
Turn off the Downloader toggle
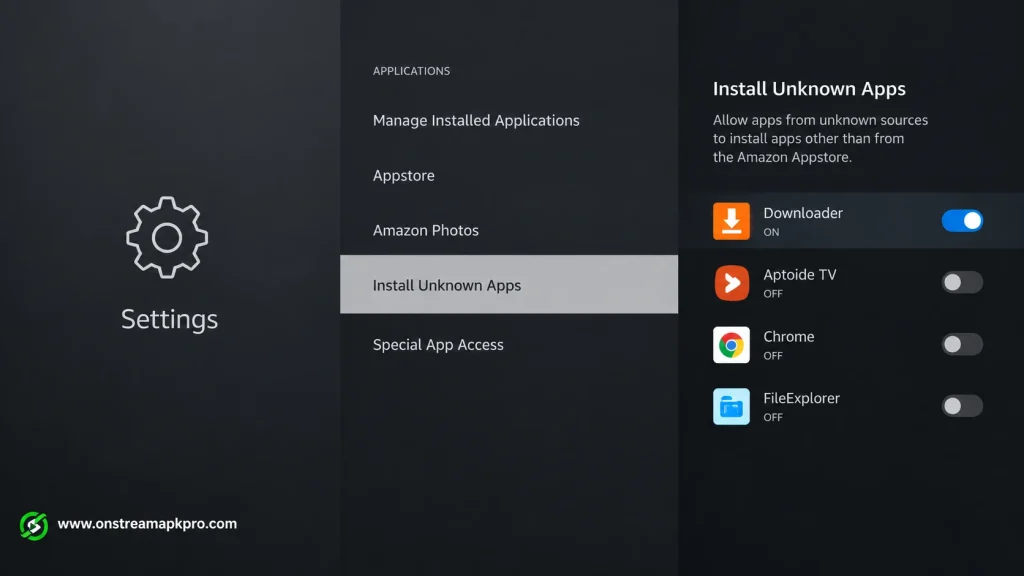[961, 221]
